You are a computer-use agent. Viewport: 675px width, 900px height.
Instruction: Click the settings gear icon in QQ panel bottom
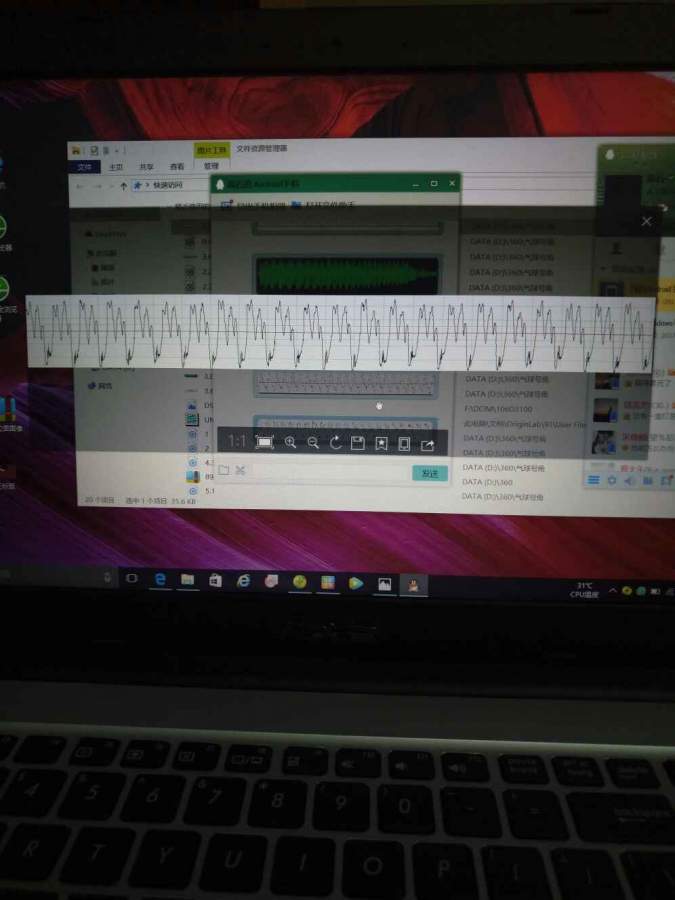(612, 480)
